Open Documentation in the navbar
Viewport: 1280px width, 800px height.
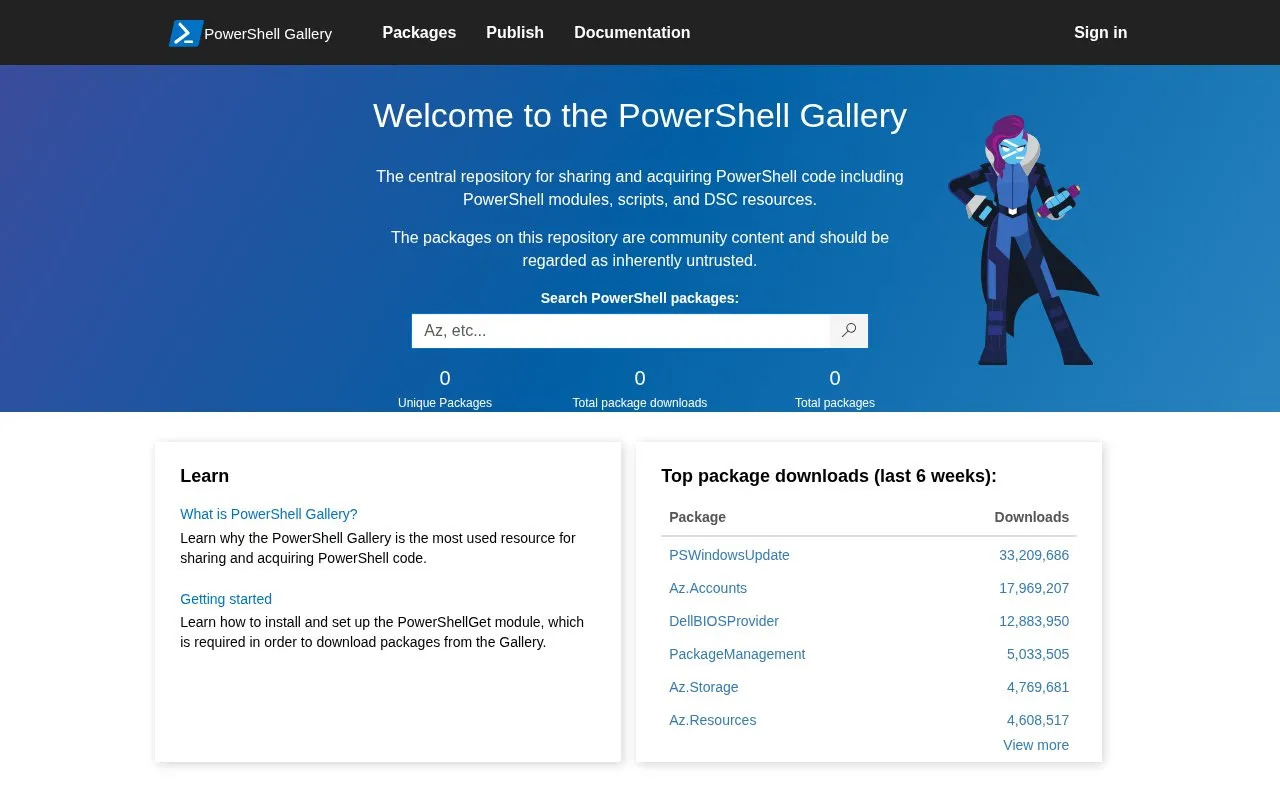[x=632, y=32]
